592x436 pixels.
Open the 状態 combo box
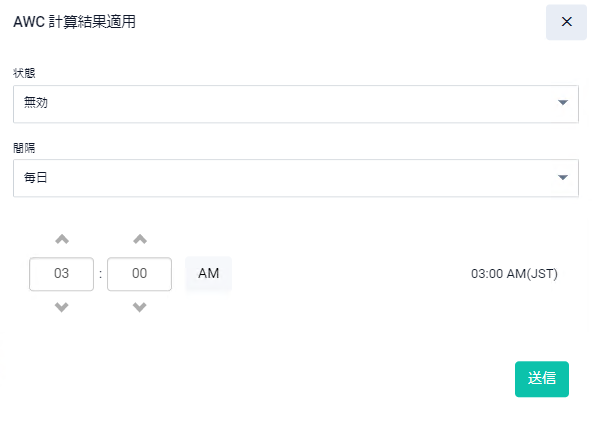tap(296, 104)
